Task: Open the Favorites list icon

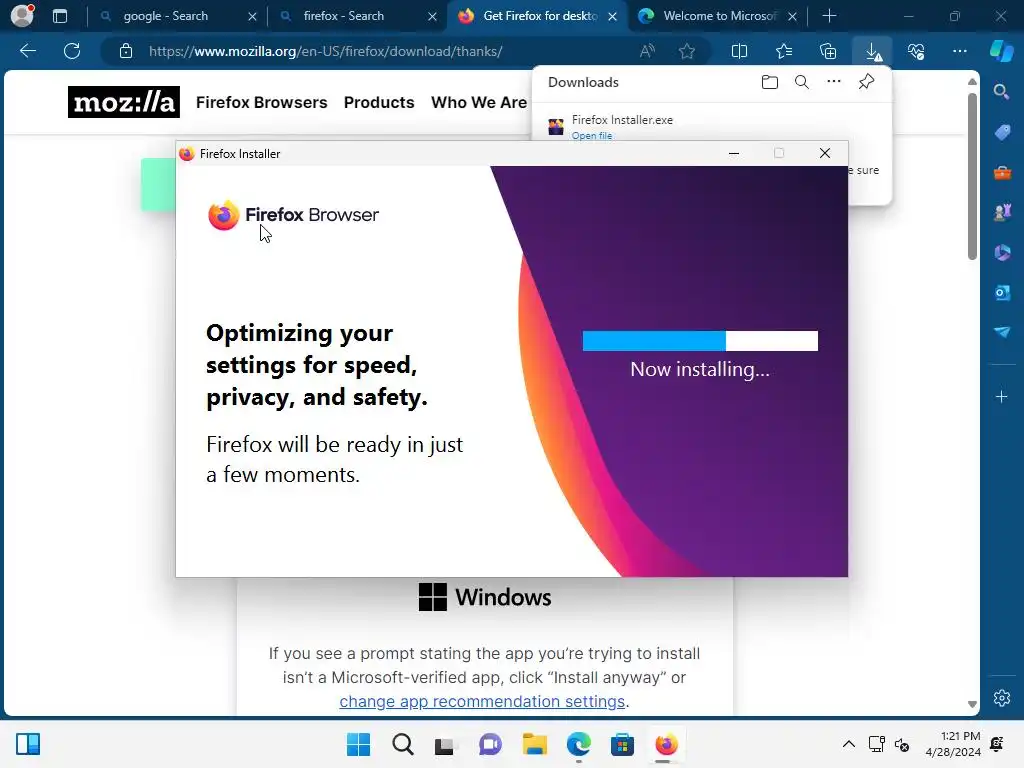Action: click(x=784, y=51)
